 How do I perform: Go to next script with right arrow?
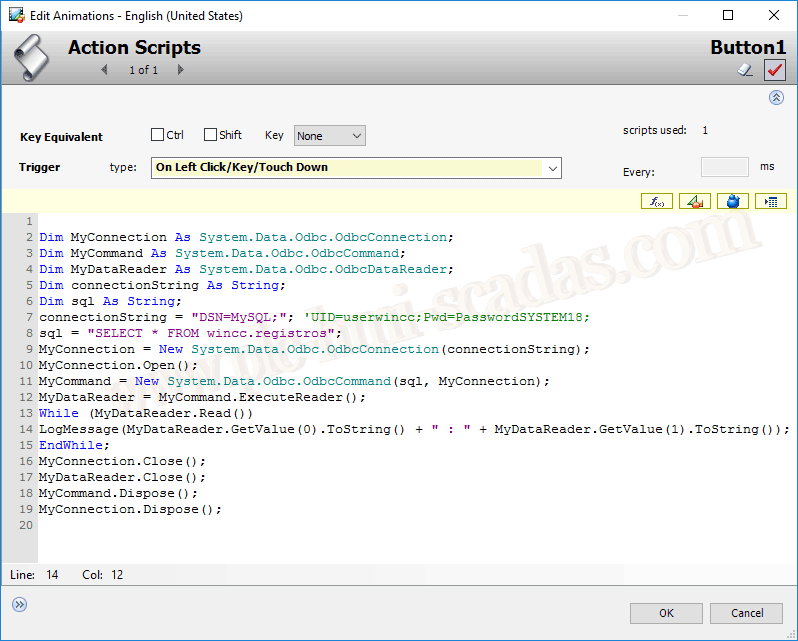[x=180, y=70]
